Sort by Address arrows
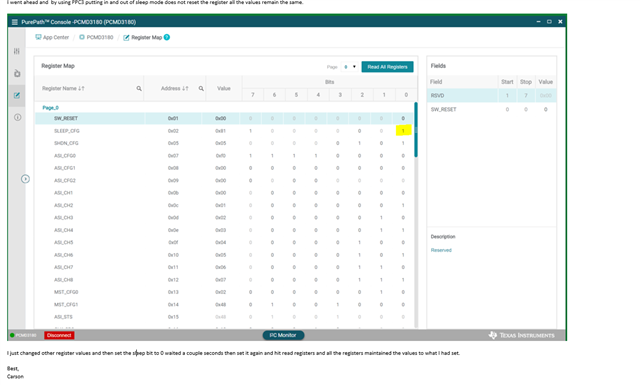640x385 pixels. (x=185, y=89)
